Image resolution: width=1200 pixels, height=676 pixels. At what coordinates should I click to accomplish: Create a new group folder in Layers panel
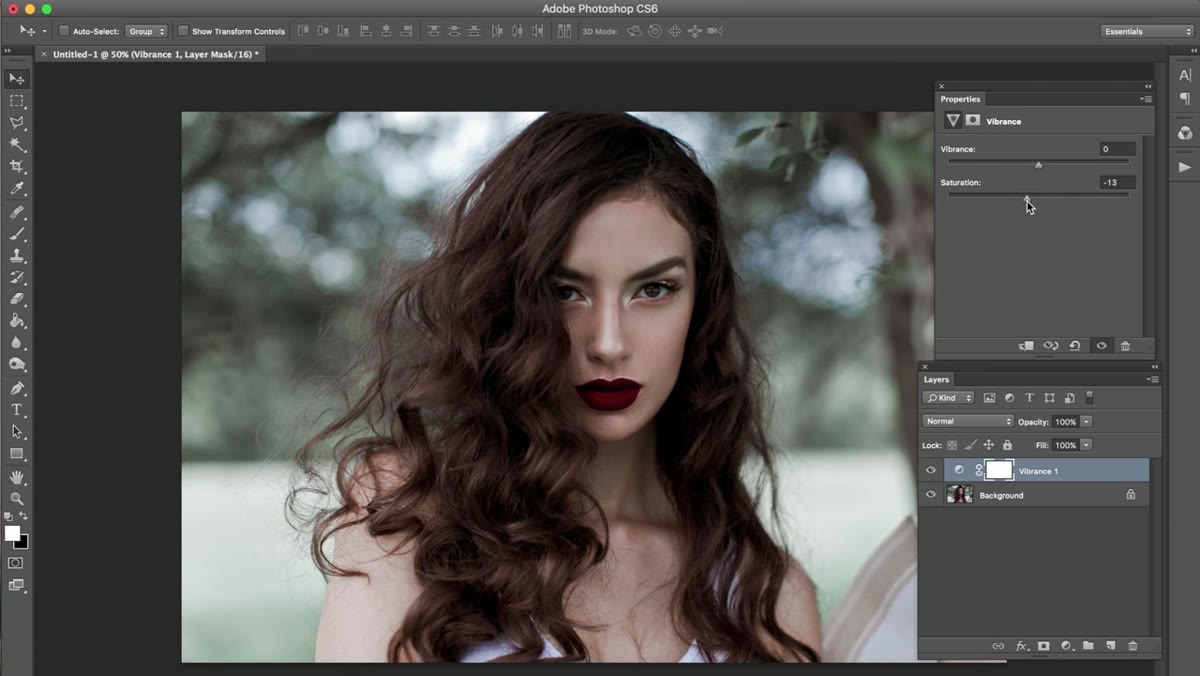(x=1088, y=646)
